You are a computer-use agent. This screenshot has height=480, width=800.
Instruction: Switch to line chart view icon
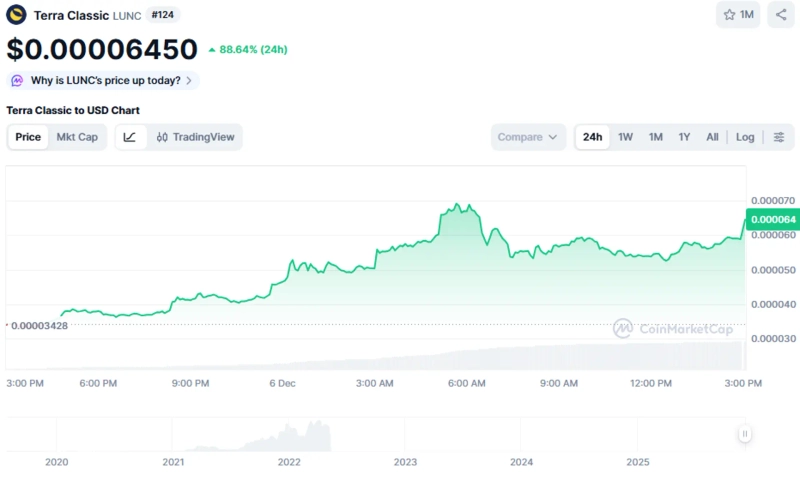[131, 137]
